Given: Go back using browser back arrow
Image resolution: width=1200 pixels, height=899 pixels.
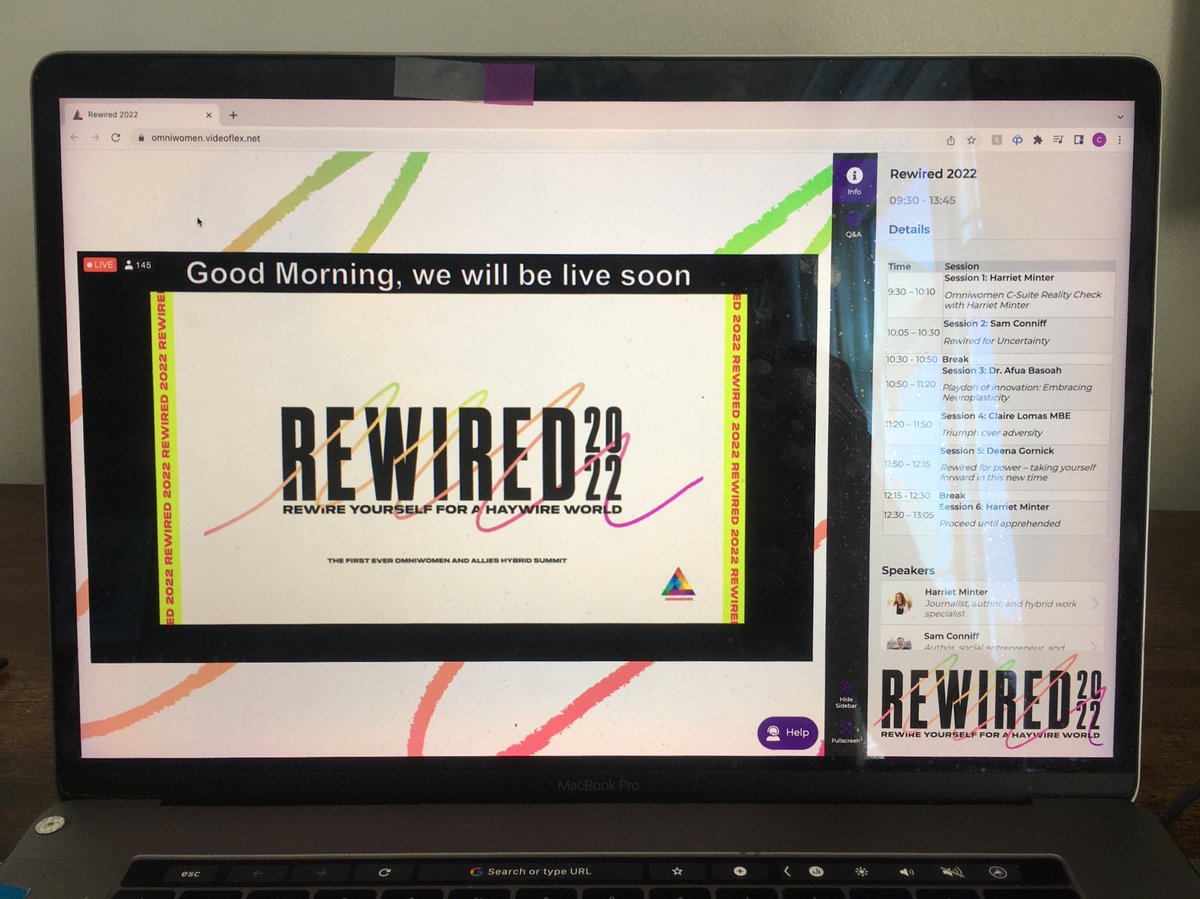Looking at the screenshot, I should [75, 137].
